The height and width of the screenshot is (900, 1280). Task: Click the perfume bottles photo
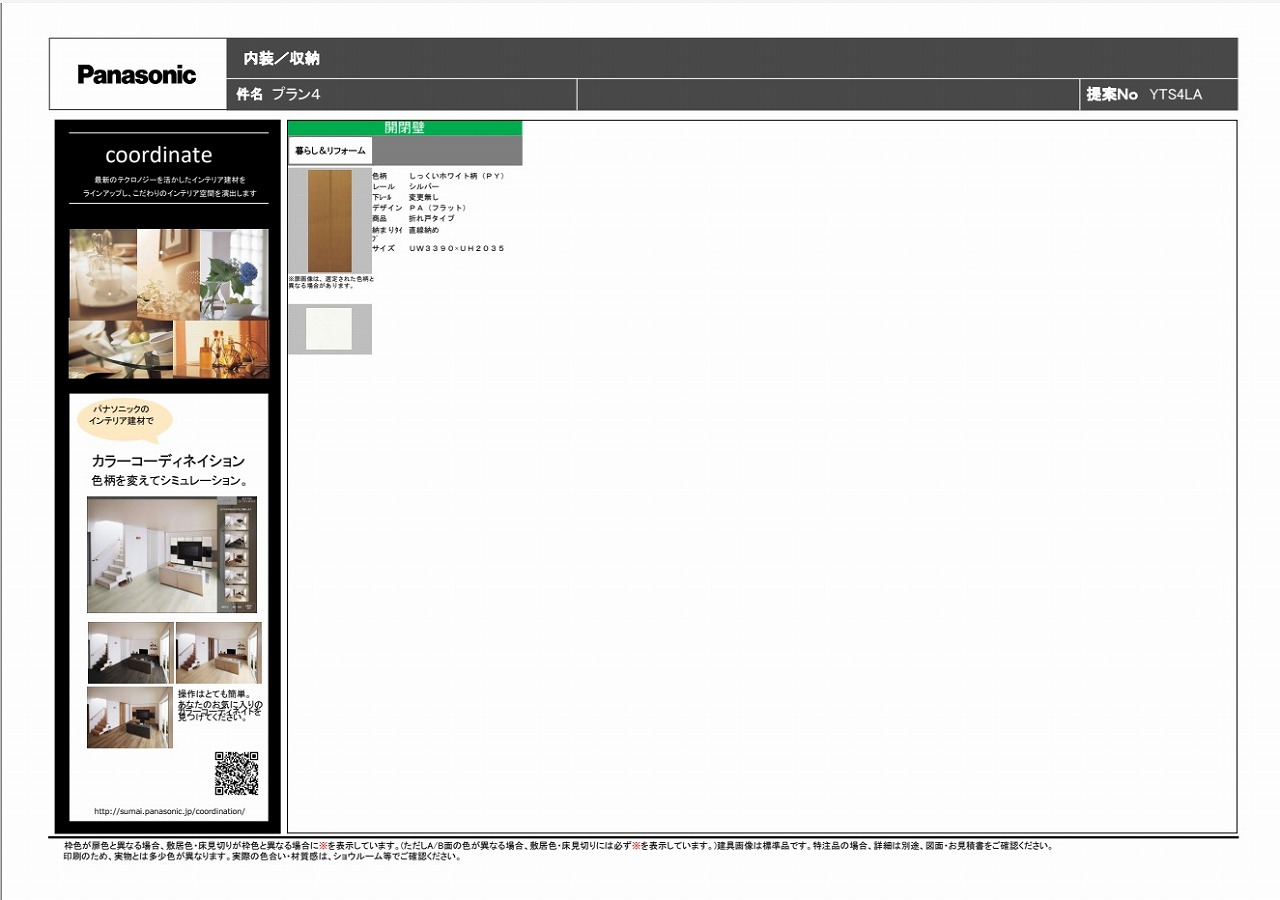[221, 349]
